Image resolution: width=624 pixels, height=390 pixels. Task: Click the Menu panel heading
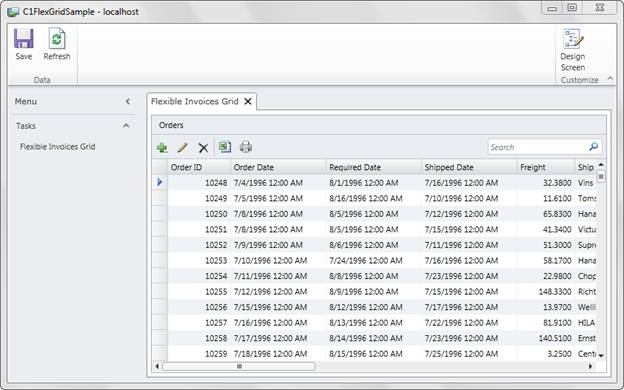[x=26, y=101]
